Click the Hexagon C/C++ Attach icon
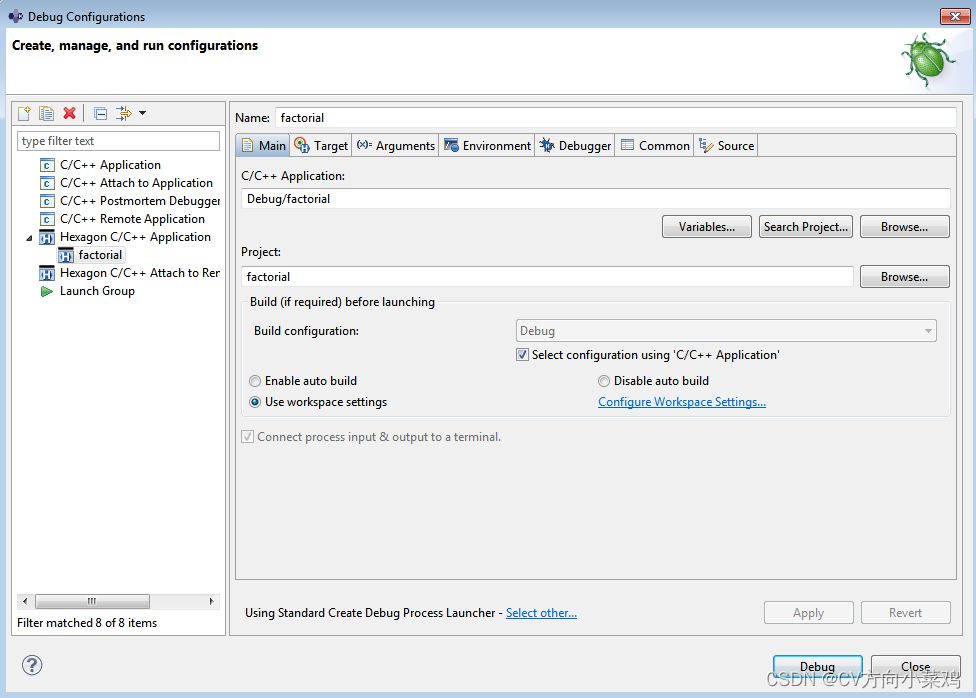The image size is (976, 698). coord(47,273)
